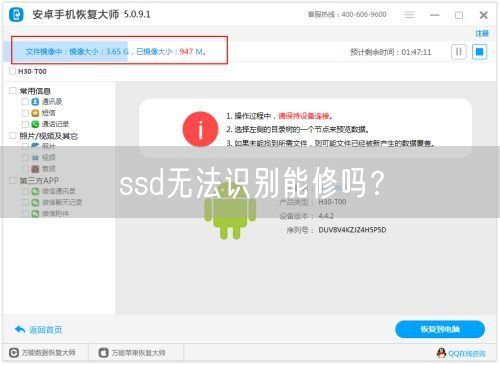Tick the 照片/视频及其它 checkbox

13,136
